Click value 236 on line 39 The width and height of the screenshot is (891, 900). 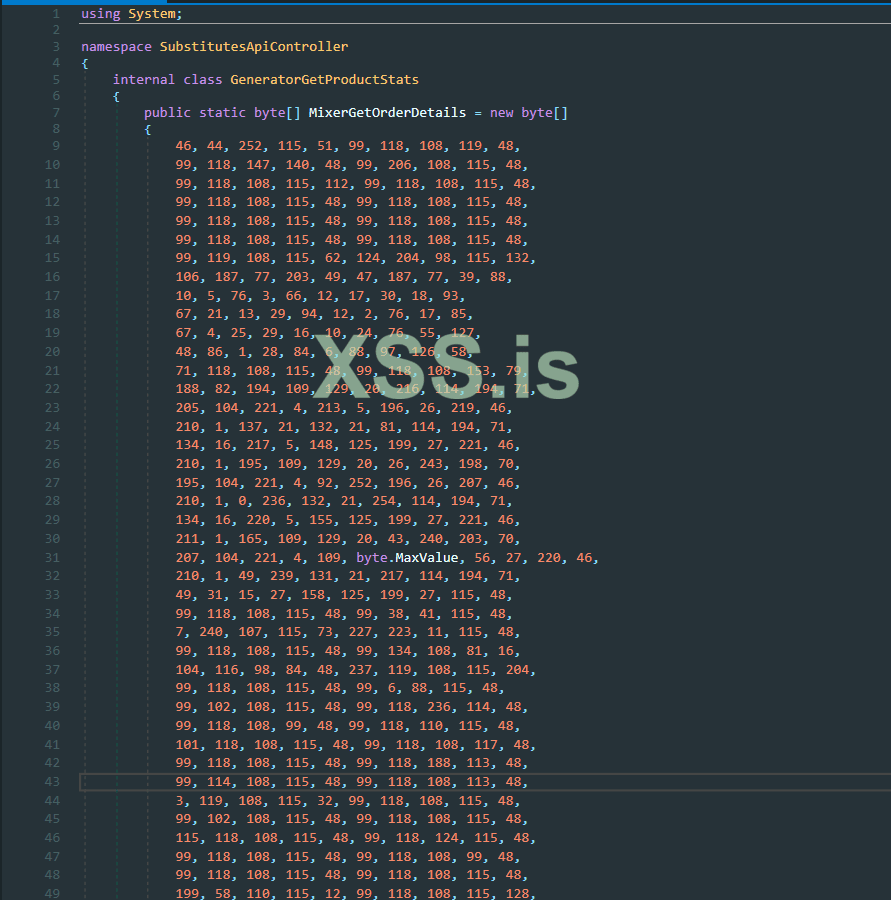439,707
